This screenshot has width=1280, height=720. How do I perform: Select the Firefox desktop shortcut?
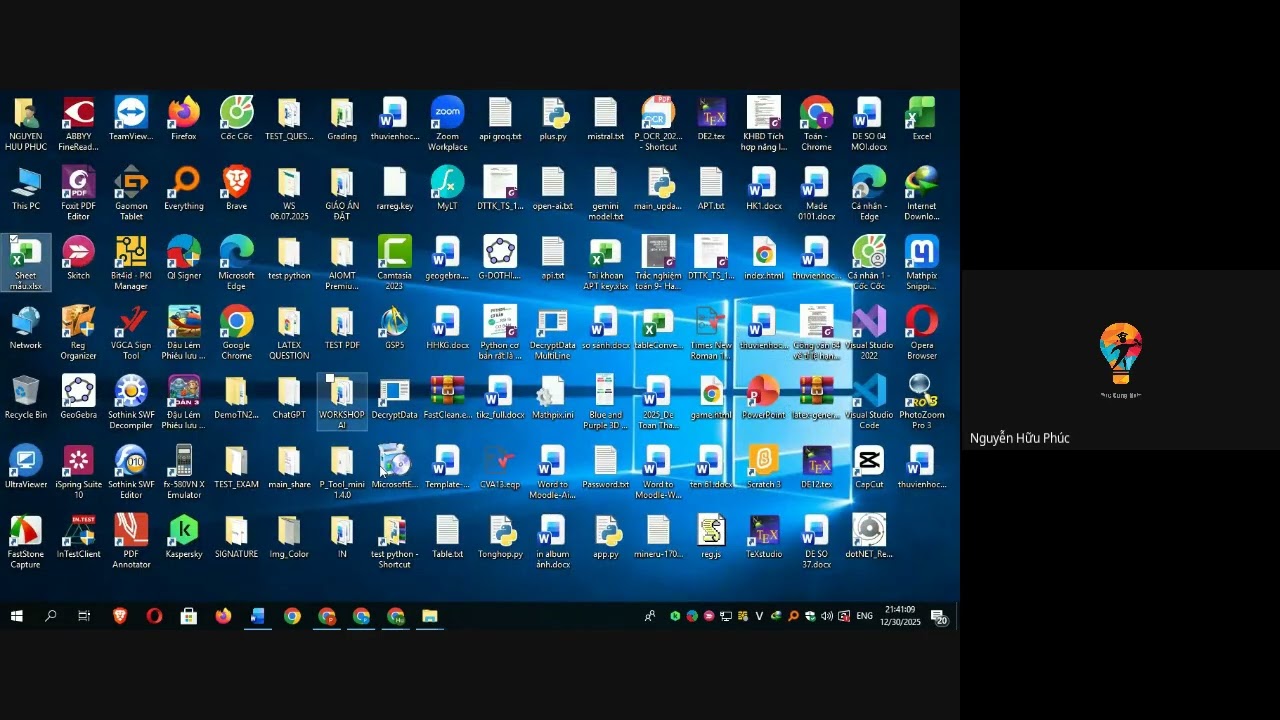coord(184,119)
